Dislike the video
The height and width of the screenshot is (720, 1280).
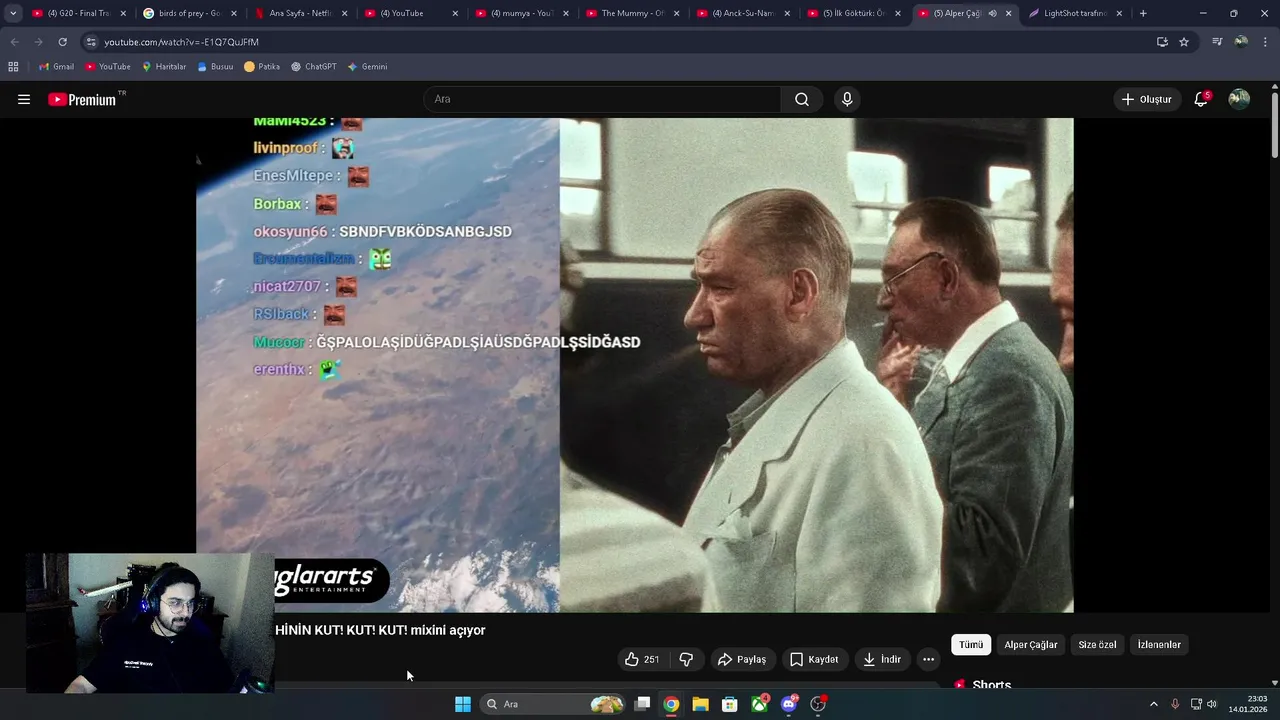(686, 659)
